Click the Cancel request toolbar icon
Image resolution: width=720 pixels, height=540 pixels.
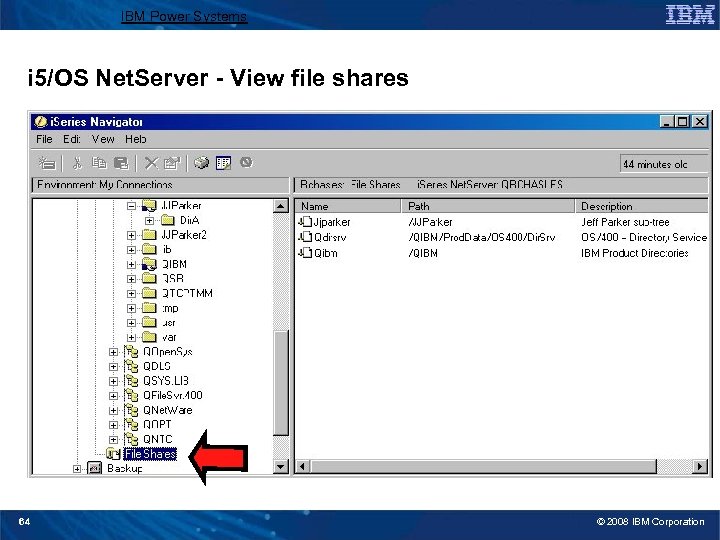(247, 162)
